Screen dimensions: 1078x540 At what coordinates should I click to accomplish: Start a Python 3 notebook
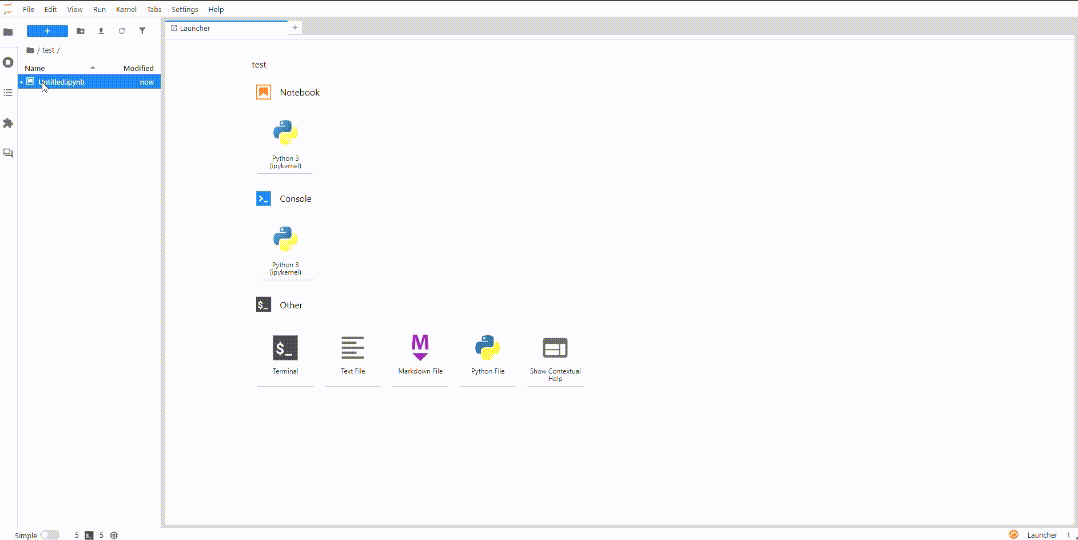(x=285, y=141)
